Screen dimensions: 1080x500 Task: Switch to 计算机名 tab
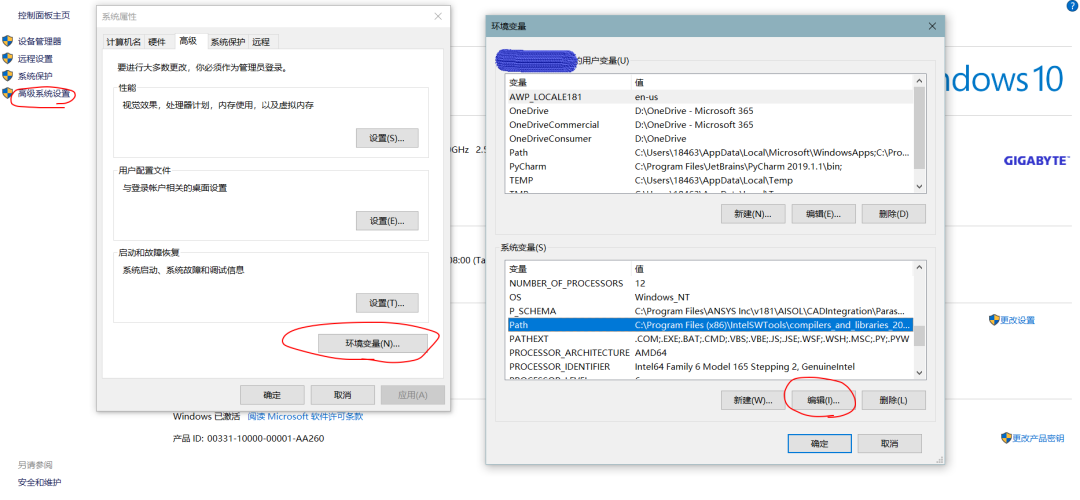(123, 42)
